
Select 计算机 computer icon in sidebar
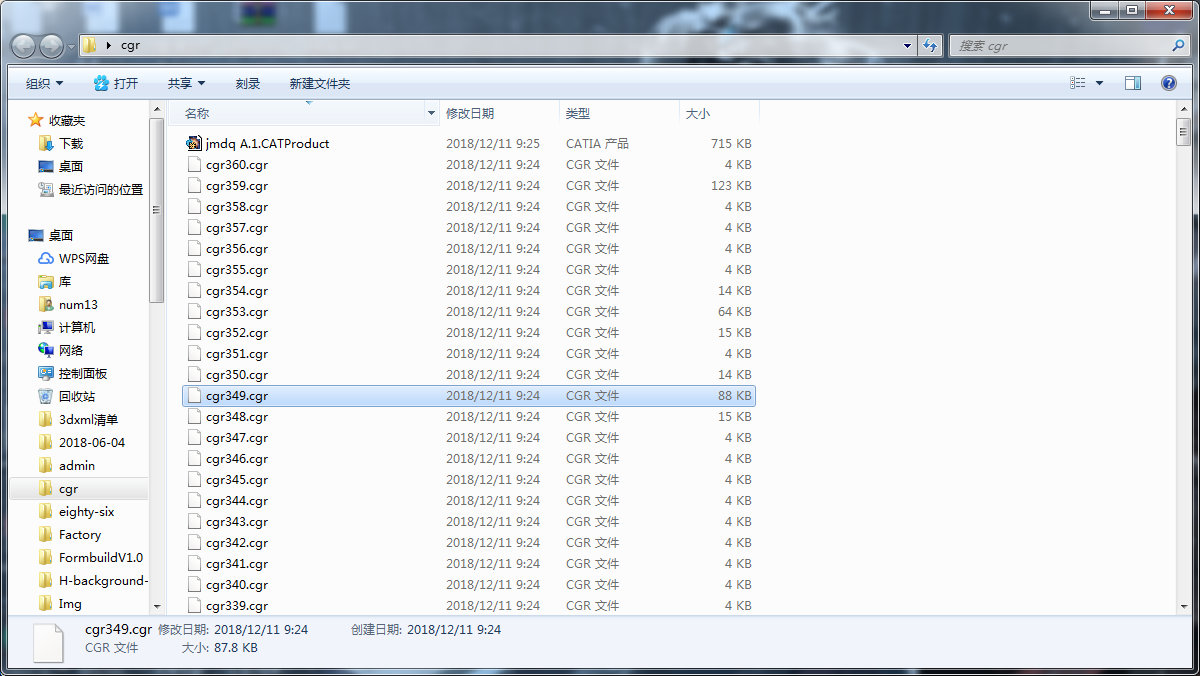[46, 327]
